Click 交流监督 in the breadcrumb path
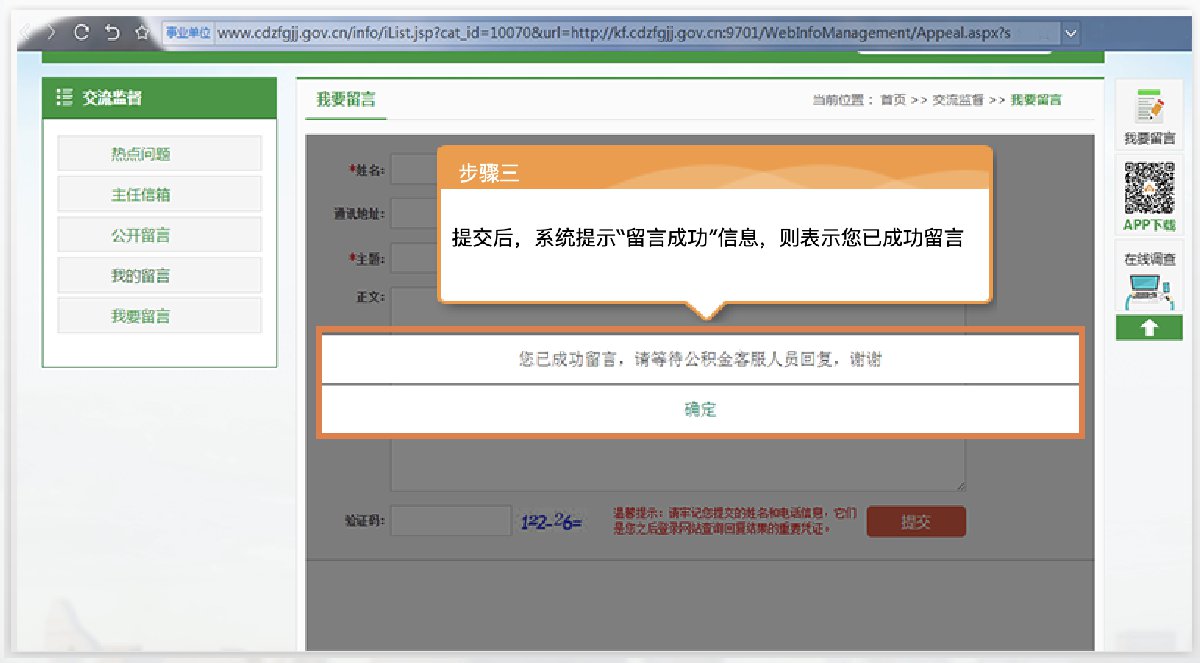Image resolution: width=1200 pixels, height=663 pixels. click(x=957, y=100)
